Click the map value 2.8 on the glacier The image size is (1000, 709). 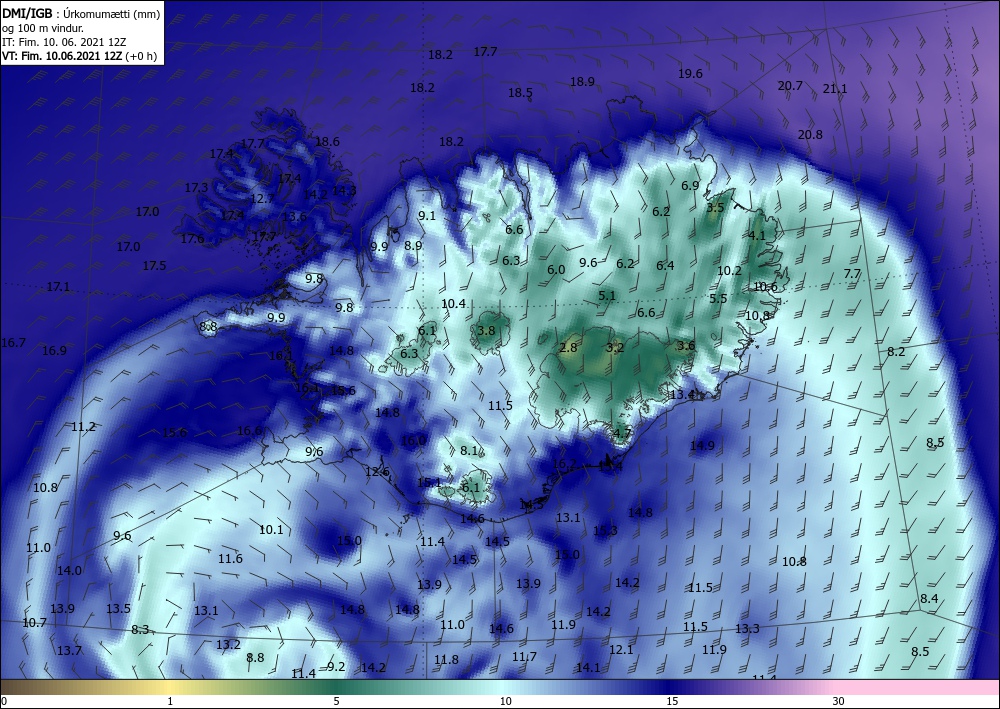click(x=568, y=347)
